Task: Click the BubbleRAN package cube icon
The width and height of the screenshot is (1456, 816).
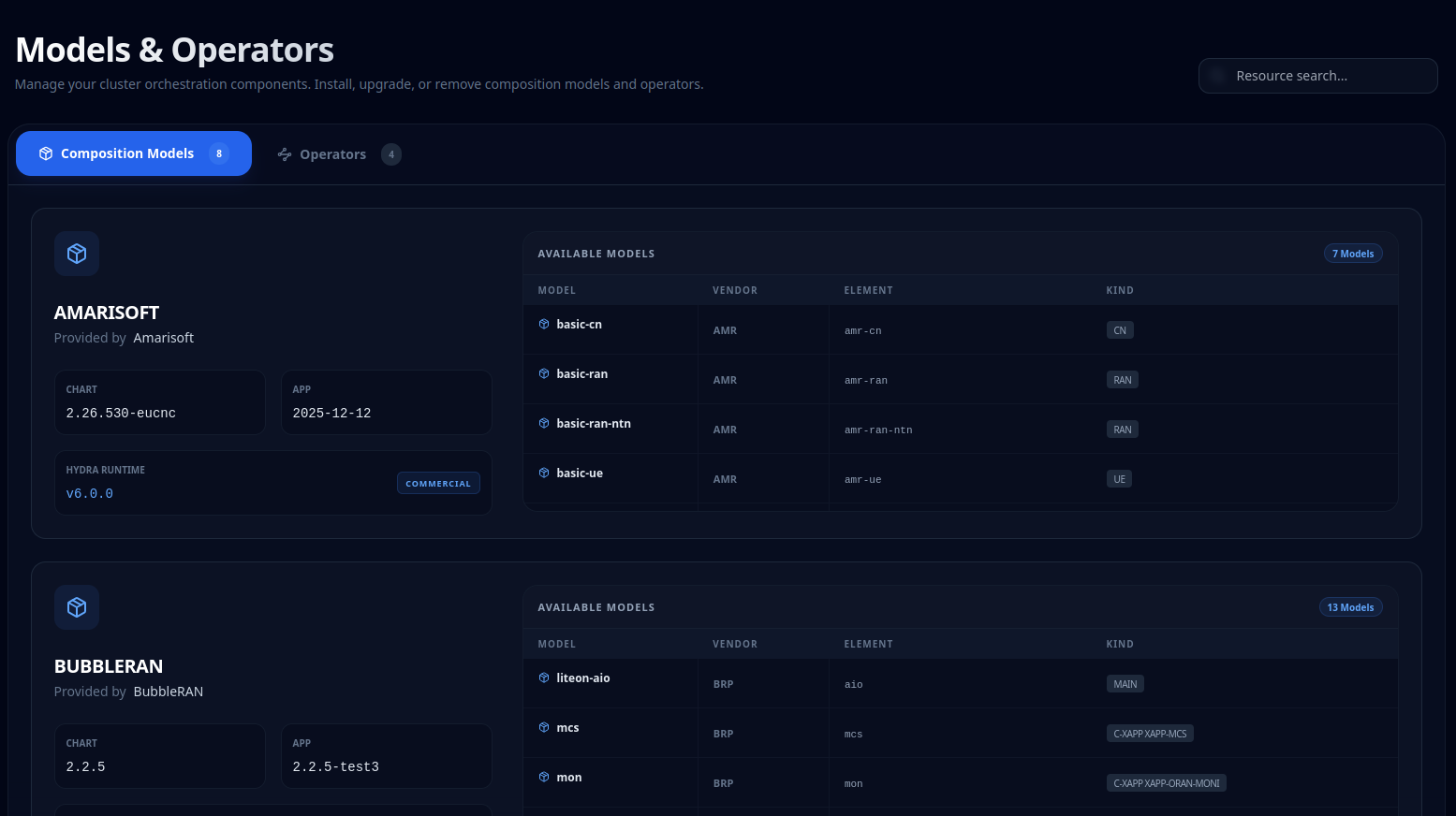Action: click(x=77, y=607)
